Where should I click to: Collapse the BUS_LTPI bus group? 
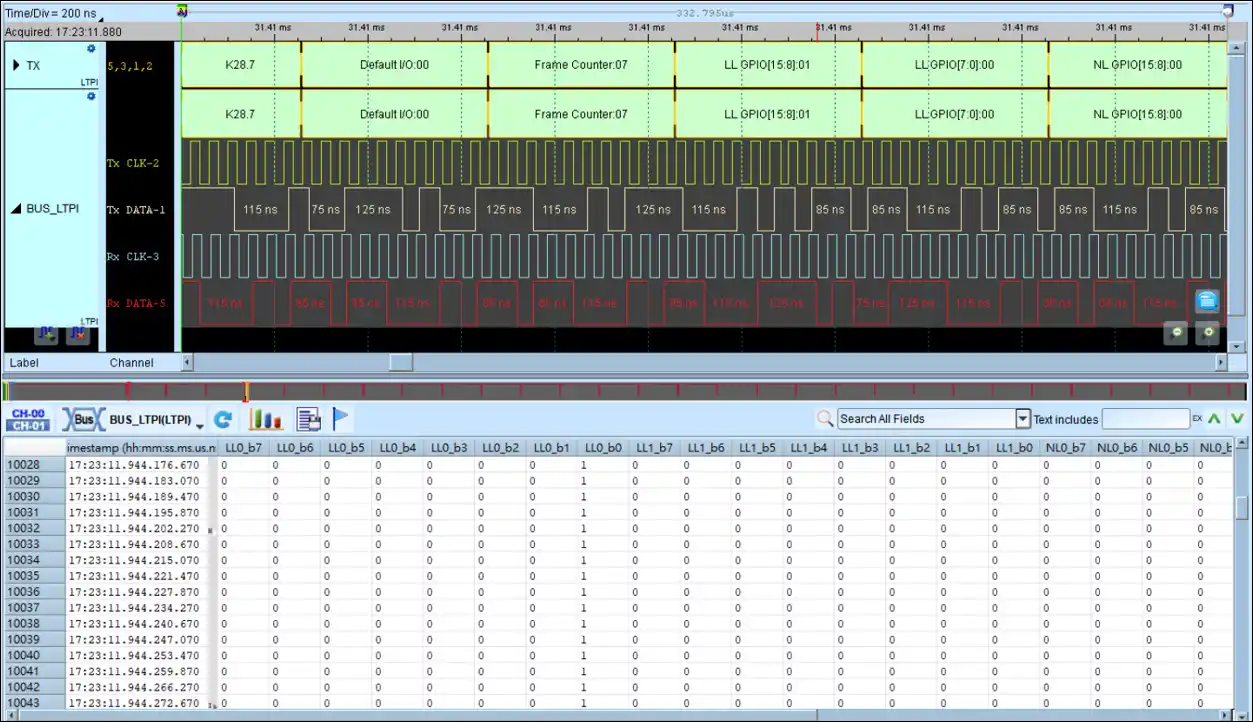click(x=16, y=209)
